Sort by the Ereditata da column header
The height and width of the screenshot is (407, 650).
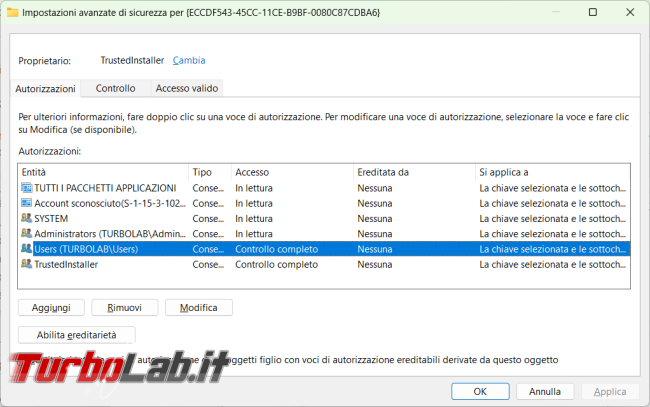(x=414, y=172)
